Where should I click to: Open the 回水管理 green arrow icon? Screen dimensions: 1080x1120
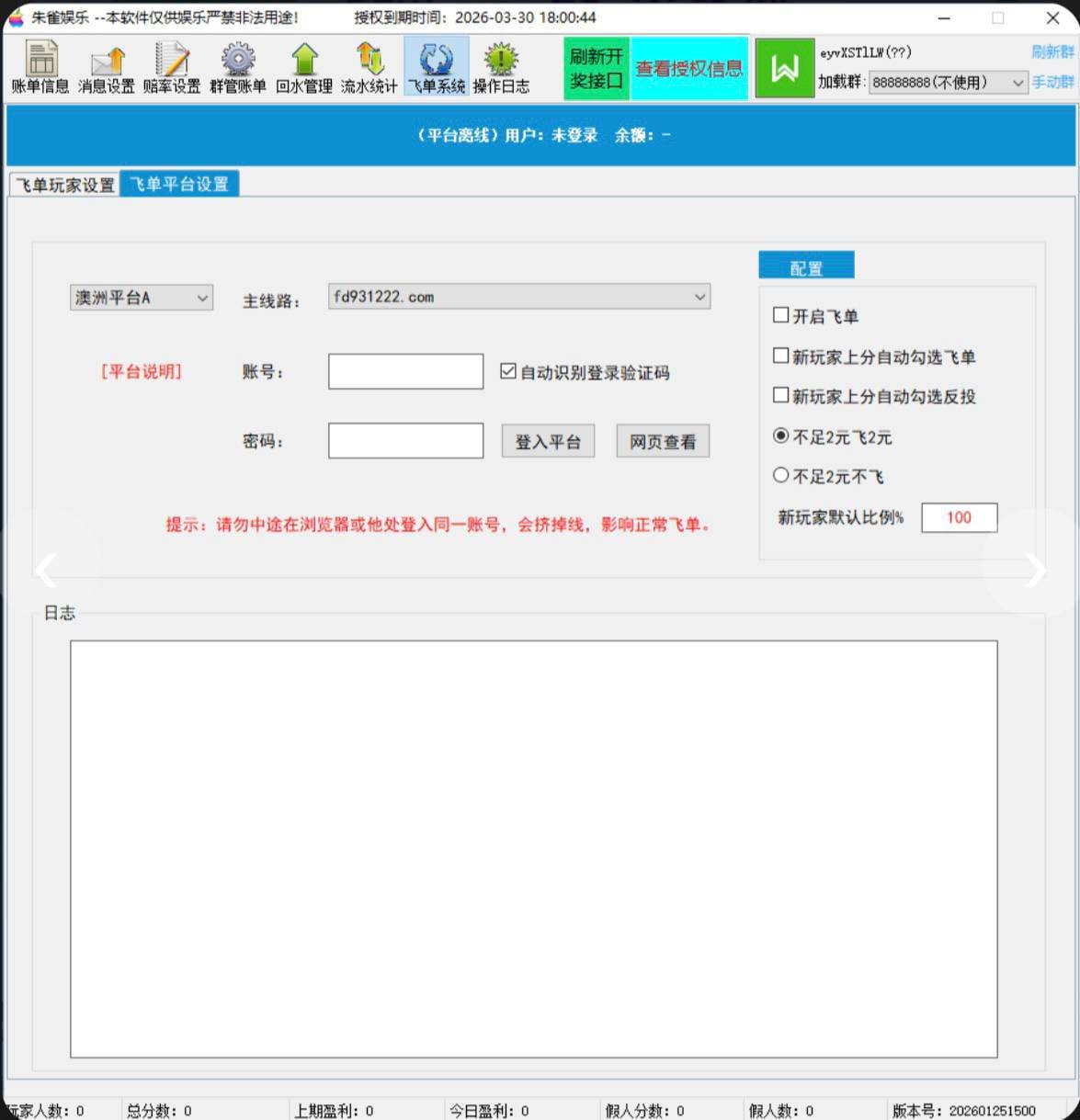(x=304, y=68)
